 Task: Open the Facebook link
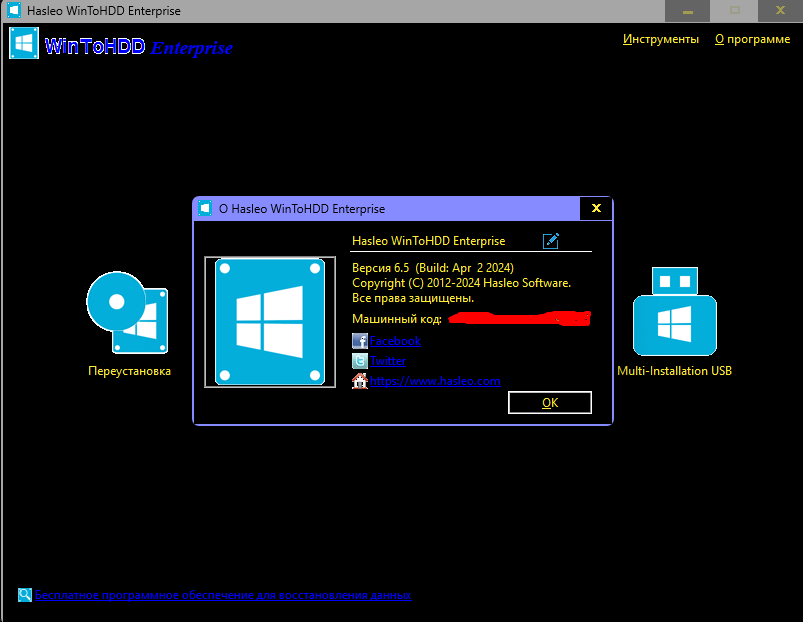tap(395, 341)
